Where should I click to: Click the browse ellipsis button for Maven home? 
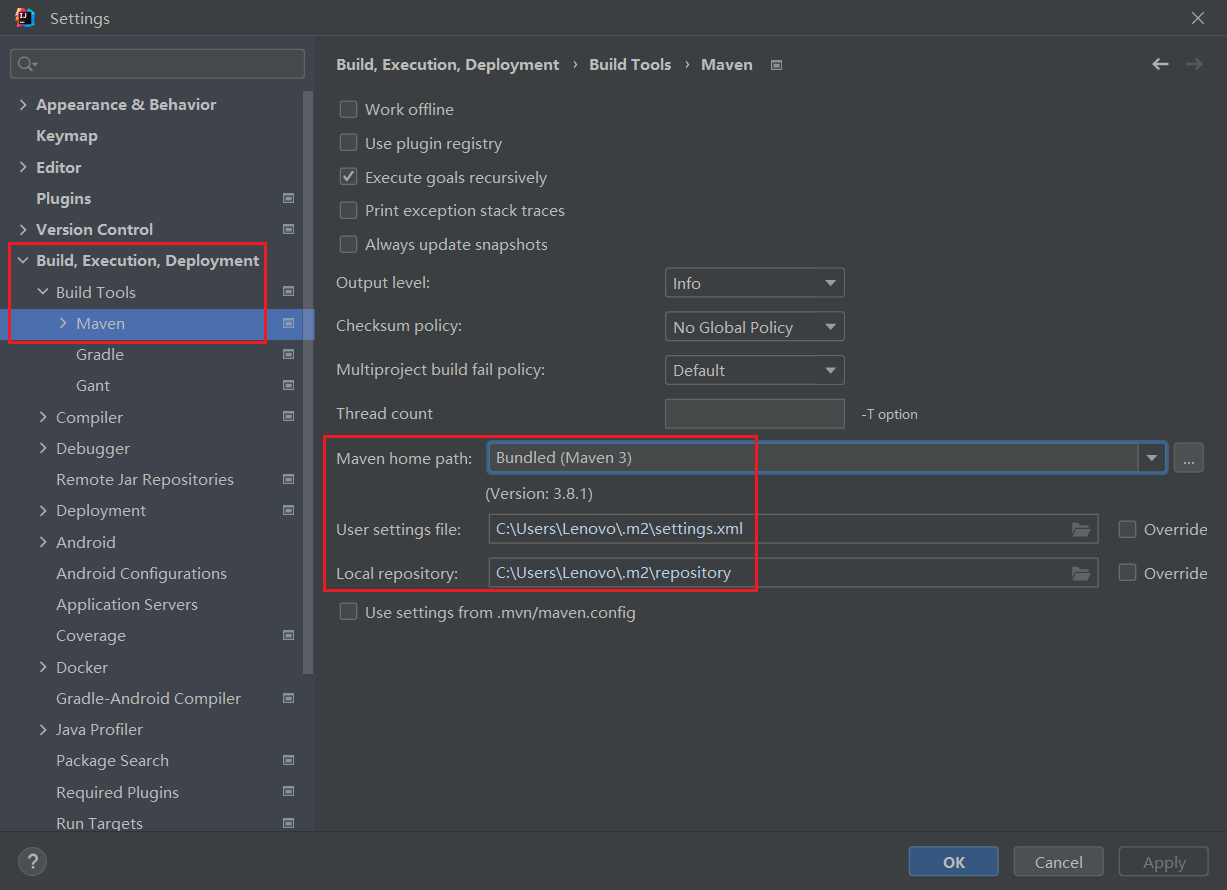[1188, 458]
